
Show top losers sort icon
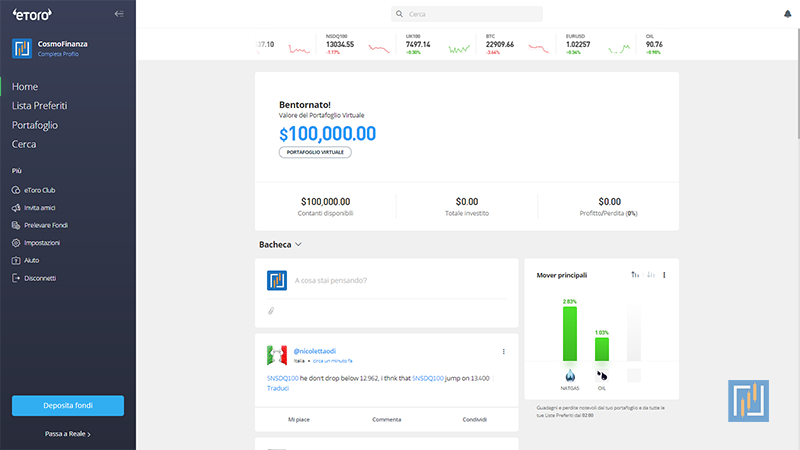click(651, 275)
